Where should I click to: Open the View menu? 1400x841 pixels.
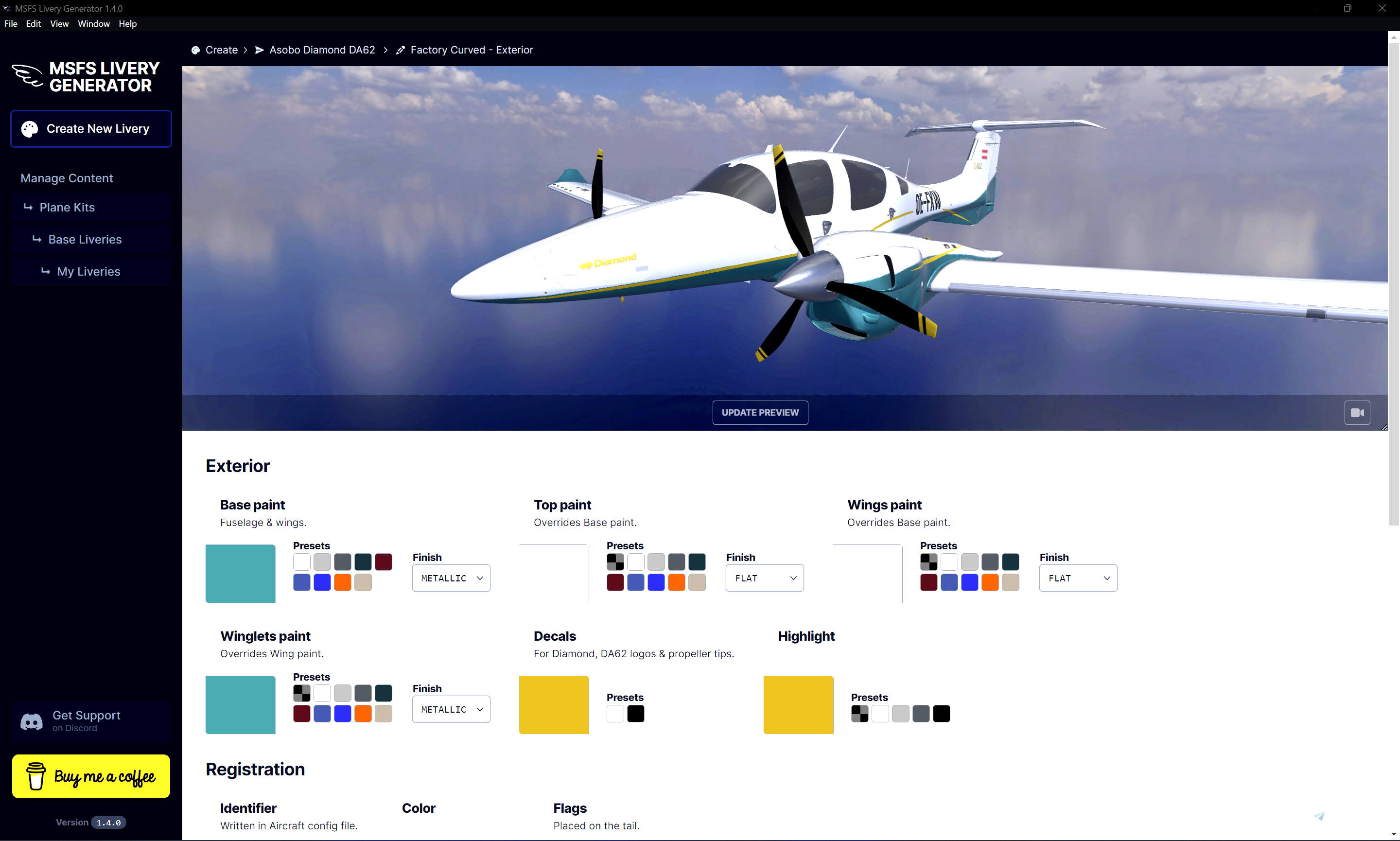(x=59, y=24)
